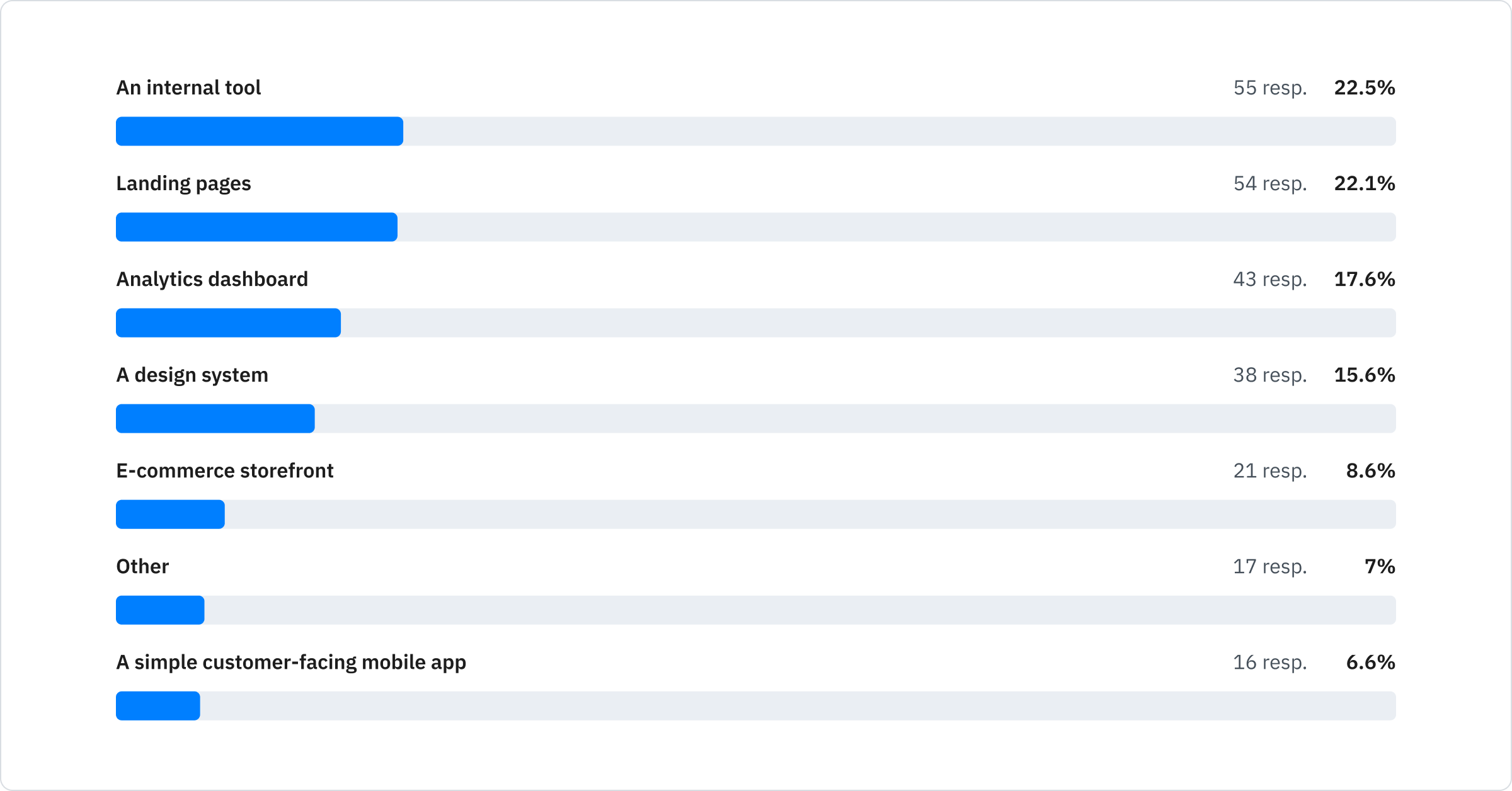1512x791 pixels.
Task: Click the 'E-commerce storefront' label
Action: (224, 470)
